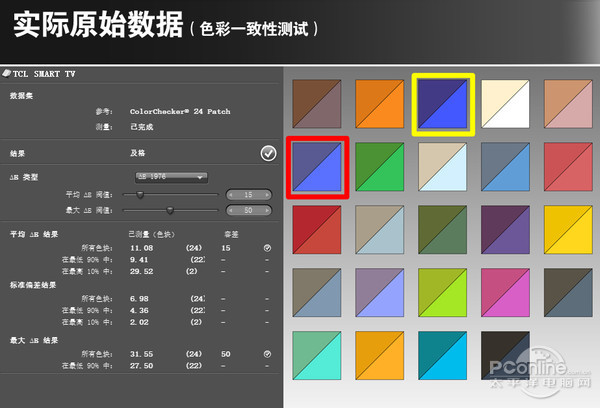Select the lime green patch

click(x=442, y=292)
